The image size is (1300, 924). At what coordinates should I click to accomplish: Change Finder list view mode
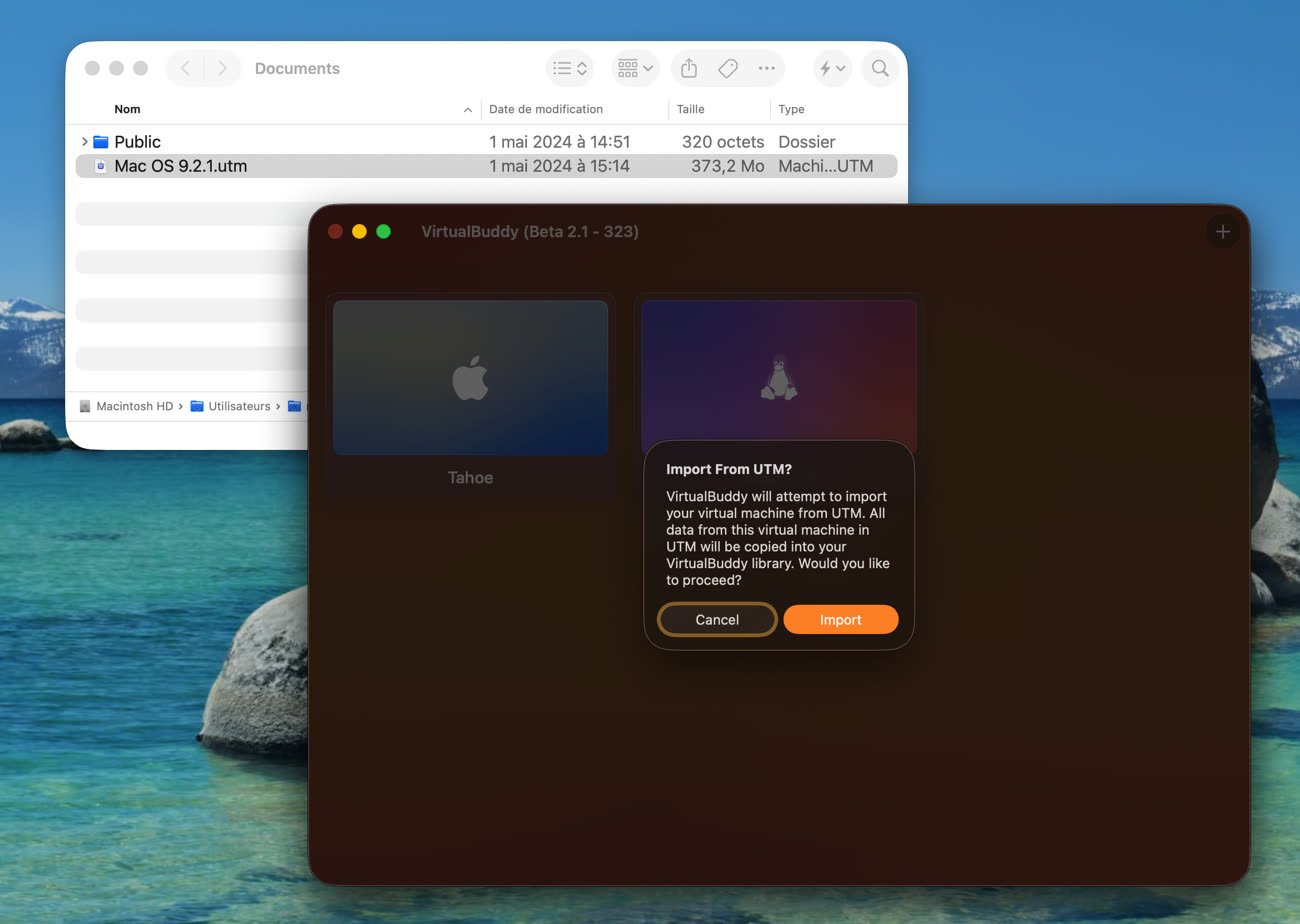pyautogui.click(x=570, y=68)
